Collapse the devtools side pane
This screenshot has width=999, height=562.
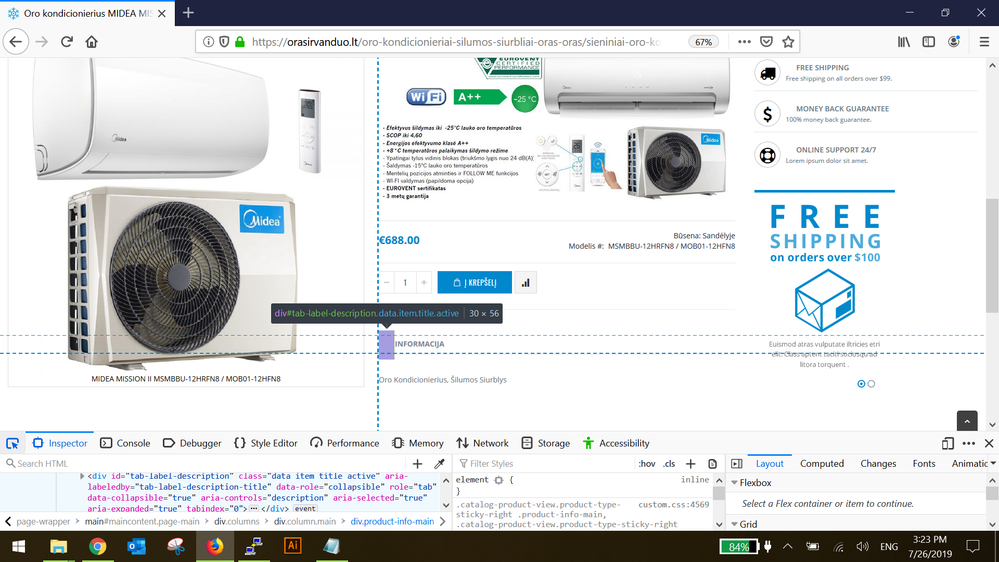(737, 464)
